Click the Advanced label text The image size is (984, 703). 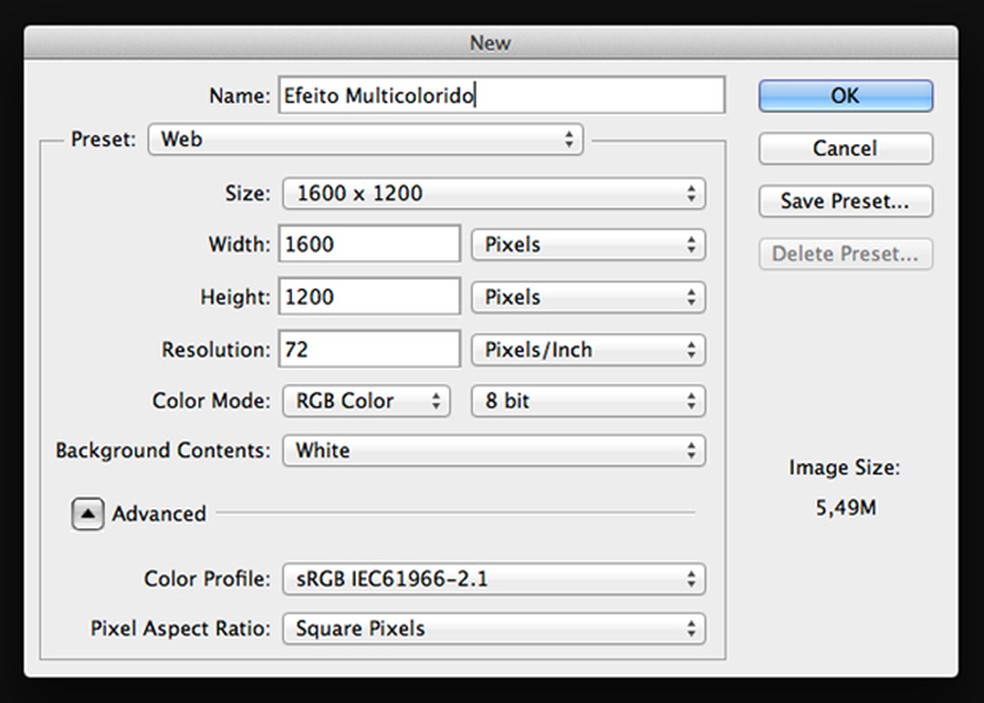coord(159,514)
